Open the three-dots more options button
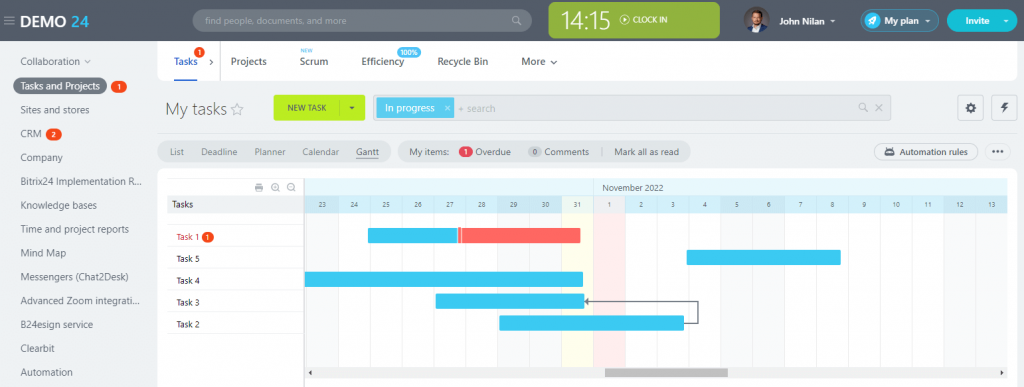 click(x=997, y=151)
